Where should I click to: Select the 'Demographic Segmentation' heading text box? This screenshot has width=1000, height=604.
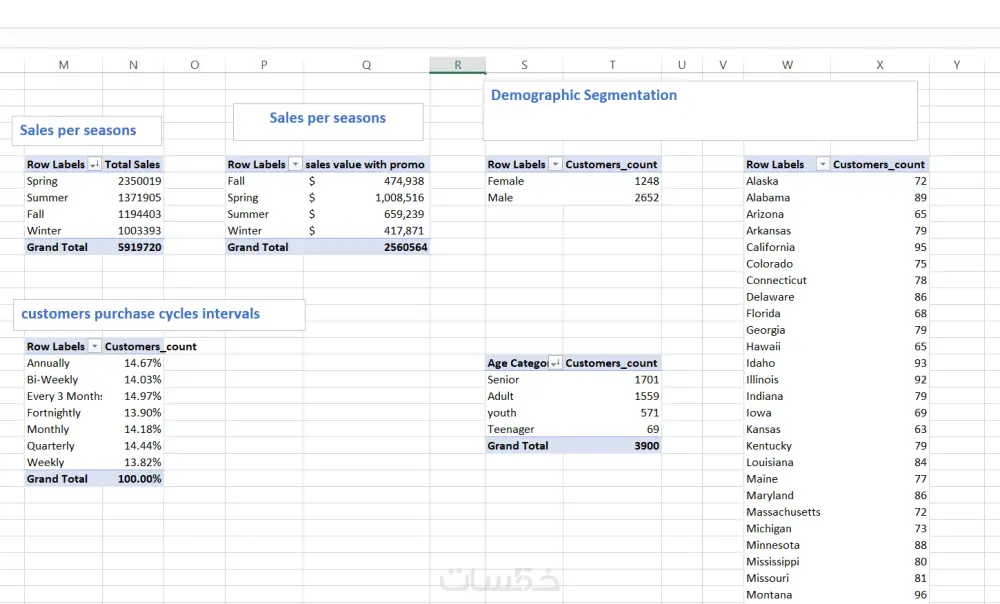point(583,95)
